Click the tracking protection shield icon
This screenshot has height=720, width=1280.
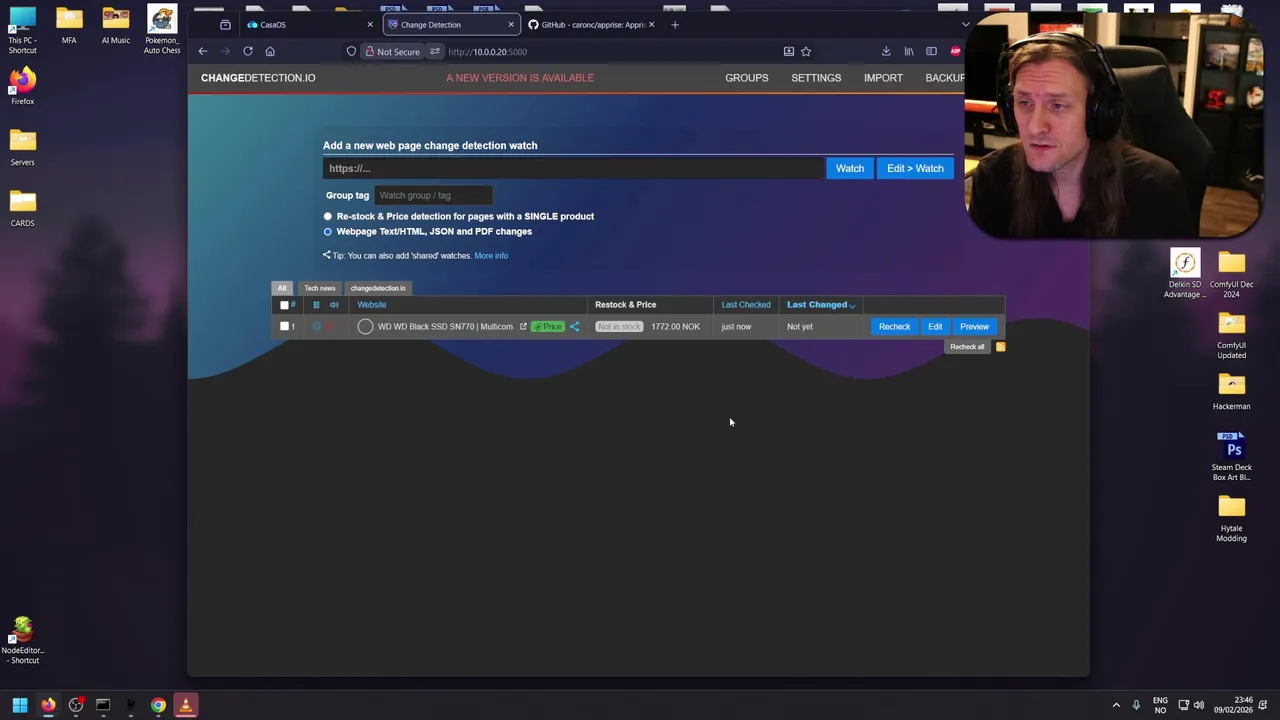click(x=351, y=51)
